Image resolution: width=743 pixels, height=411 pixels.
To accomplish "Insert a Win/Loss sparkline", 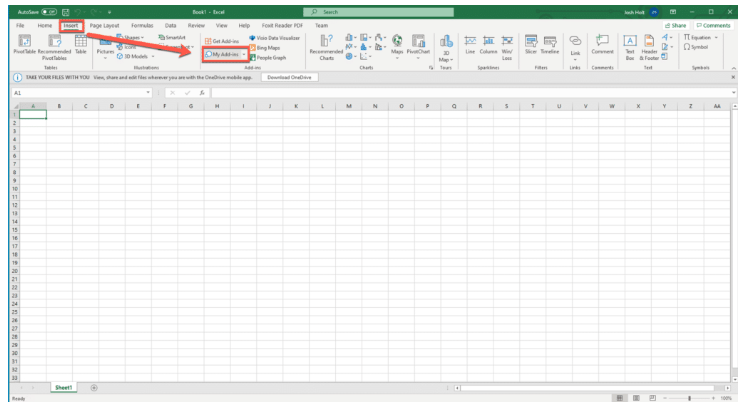I will pyautogui.click(x=507, y=47).
